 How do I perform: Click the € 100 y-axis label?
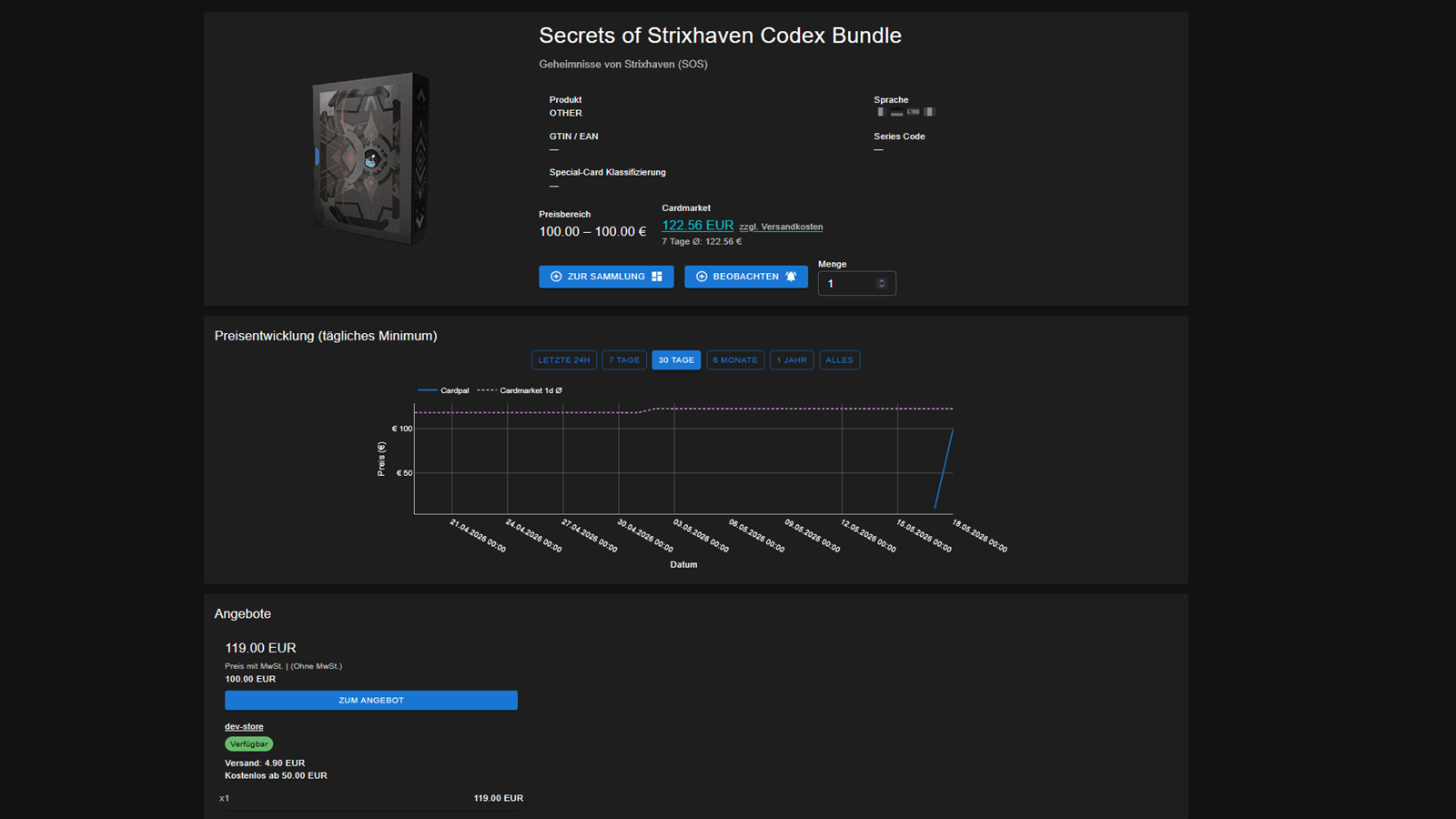[x=402, y=429]
